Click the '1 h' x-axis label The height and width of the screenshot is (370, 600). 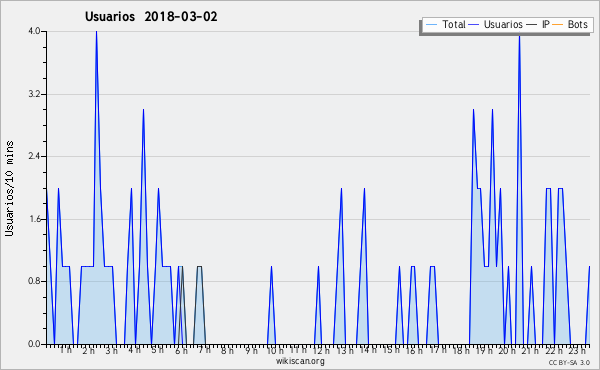65,350
